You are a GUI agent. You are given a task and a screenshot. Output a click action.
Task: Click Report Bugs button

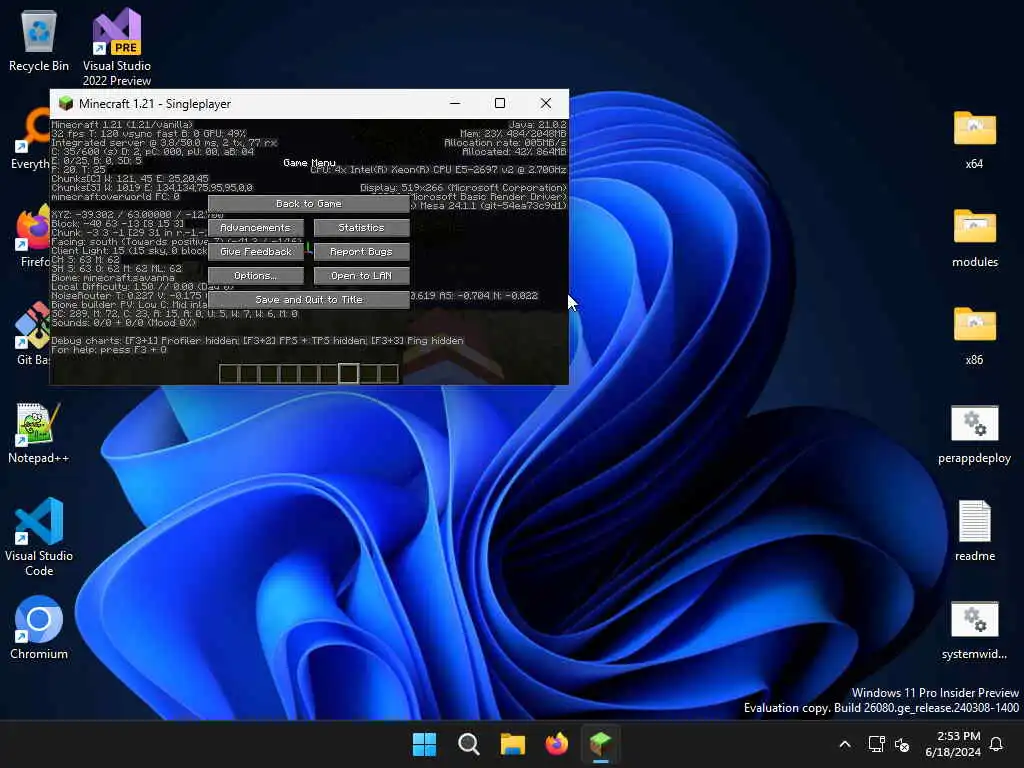pos(361,252)
